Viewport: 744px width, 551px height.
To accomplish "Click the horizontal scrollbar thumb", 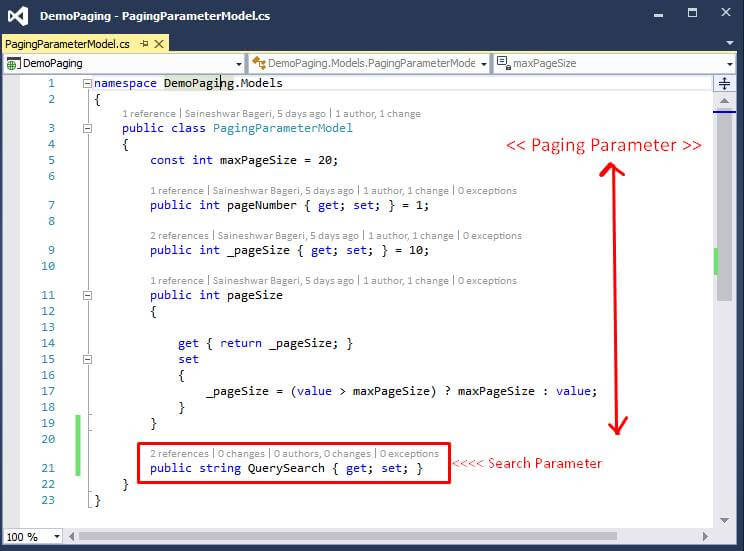I will click(347, 537).
